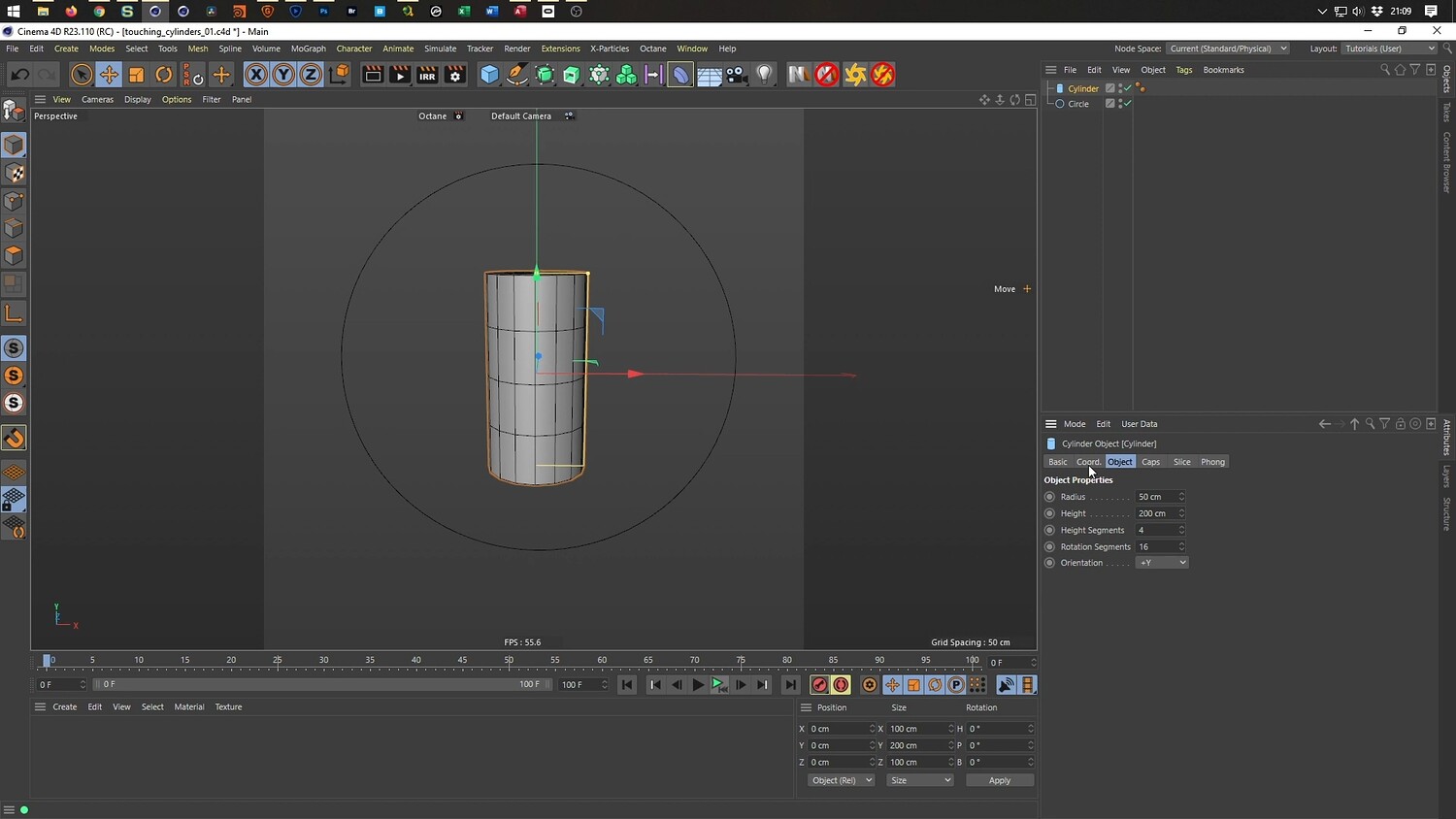The height and width of the screenshot is (819, 1456).
Task: Open the Orientation +Y dropdown
Action: tap(1162, 563)
